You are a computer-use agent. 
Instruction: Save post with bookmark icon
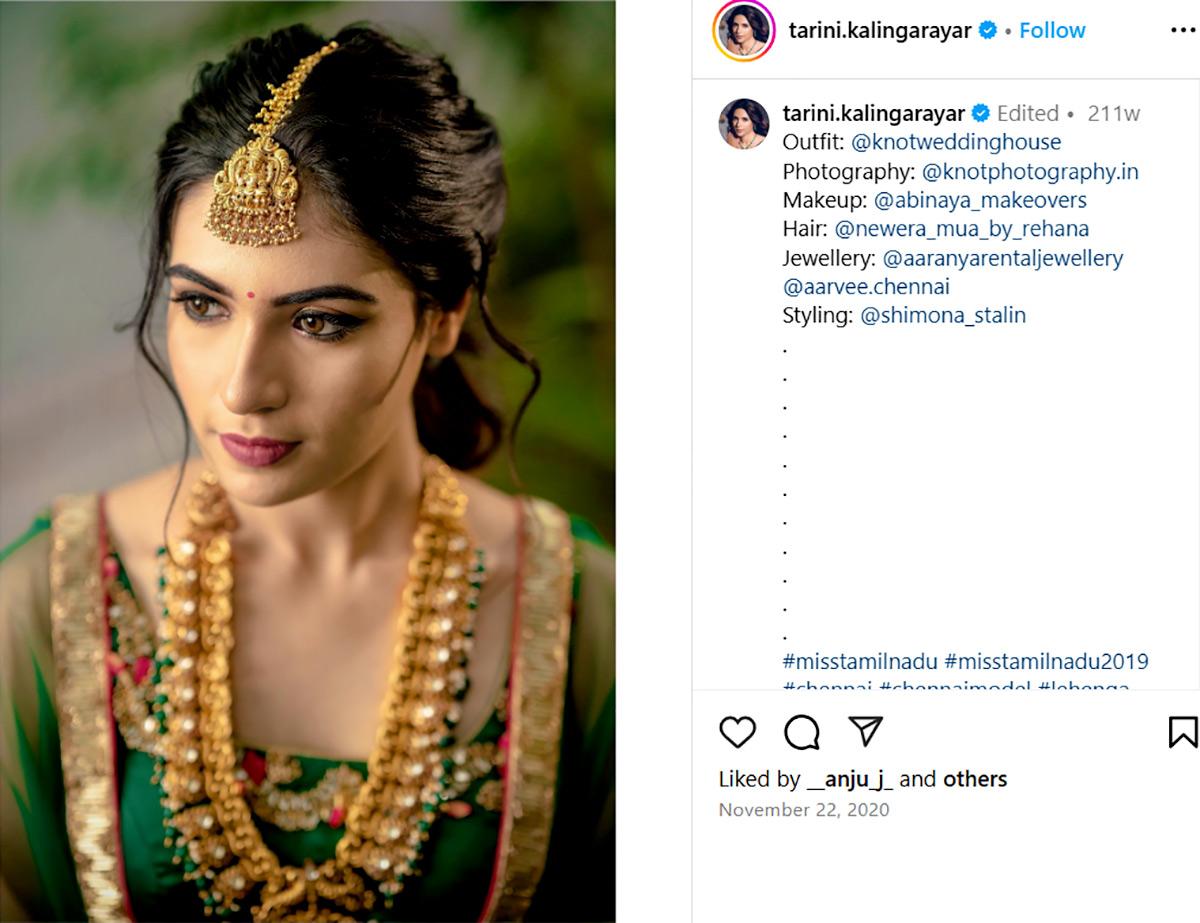point(1182,732)
